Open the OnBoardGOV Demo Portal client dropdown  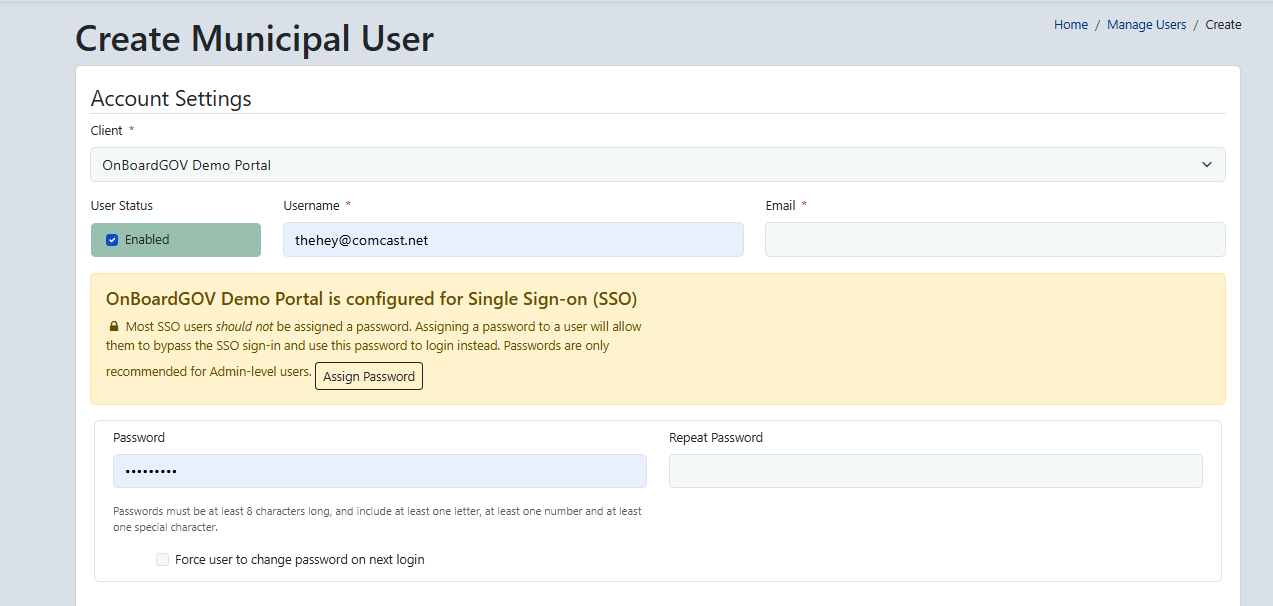pos(657,165)
